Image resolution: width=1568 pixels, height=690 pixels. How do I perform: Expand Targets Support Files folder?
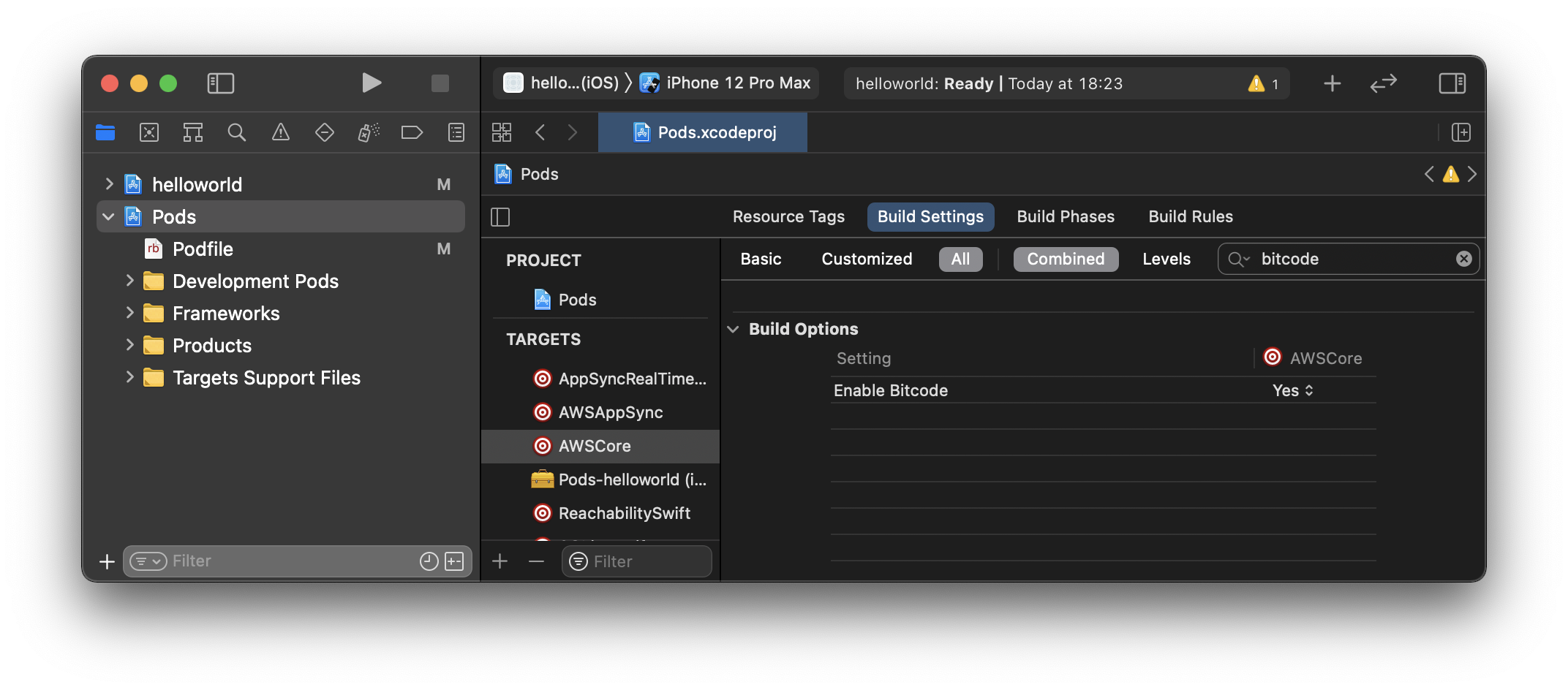coord(129,377)
